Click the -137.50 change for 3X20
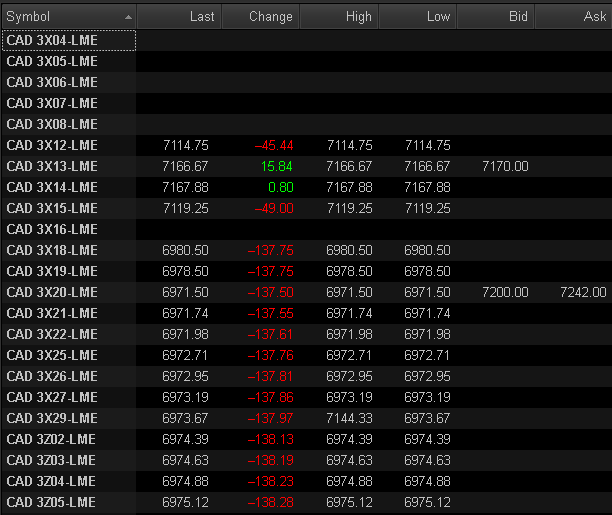 pyautogui.click(x=270, y=292)
